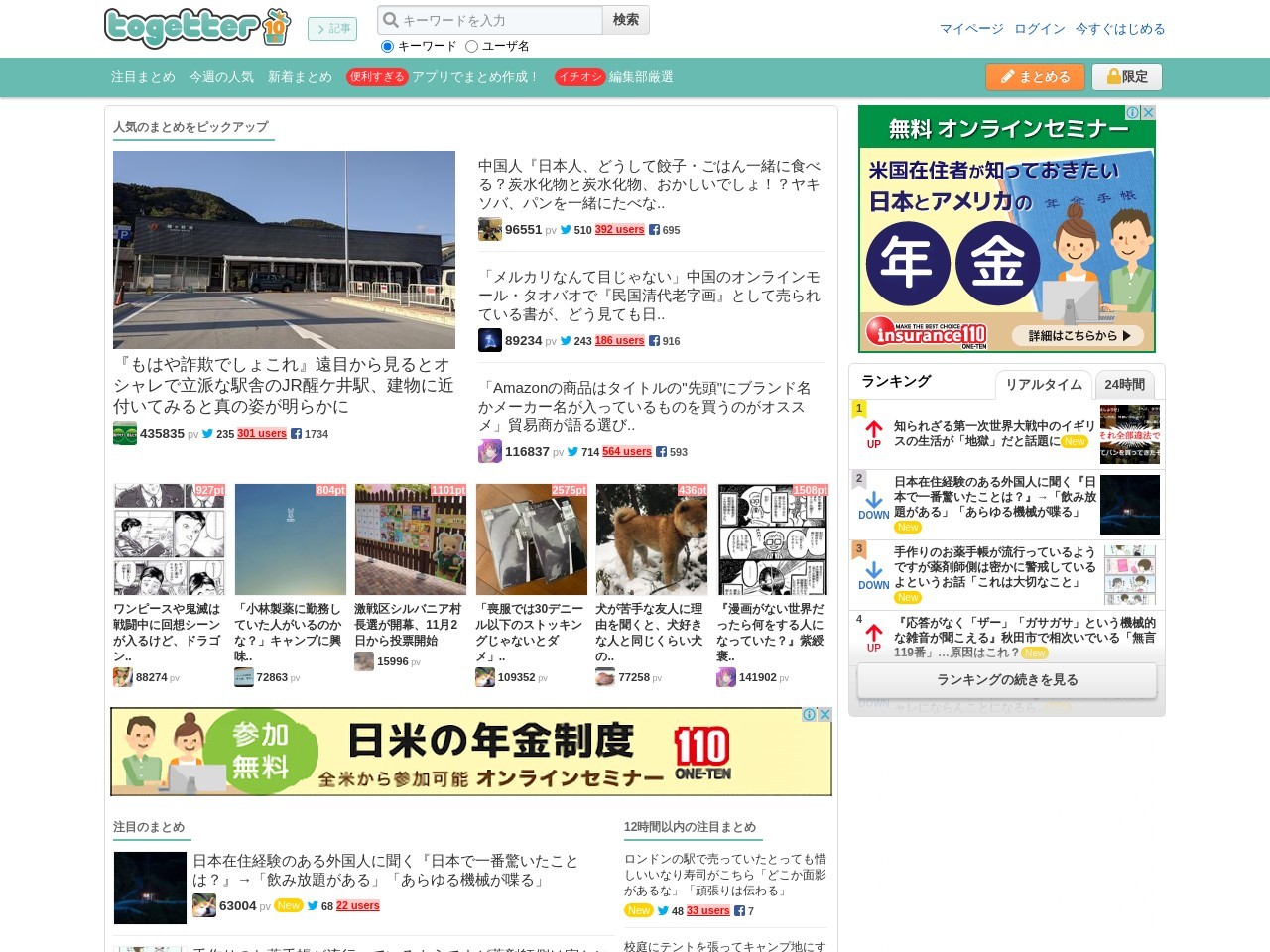The width and height of the screenshot is (1270, 952).
Task: Click Twitter icon next to 235 count
Action: click(x=207, y=434)
